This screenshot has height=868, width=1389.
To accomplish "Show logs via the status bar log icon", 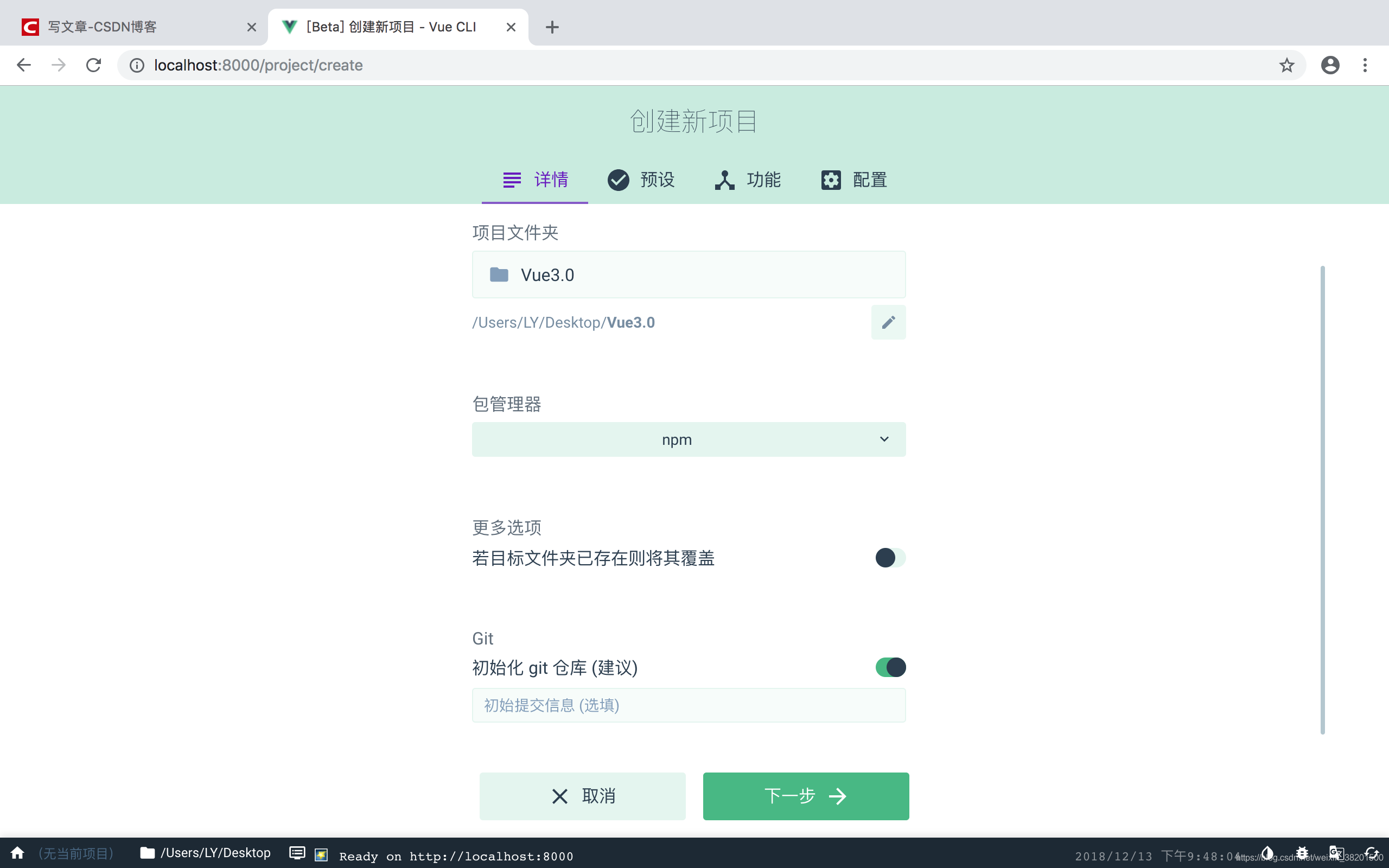I will 297,853.
